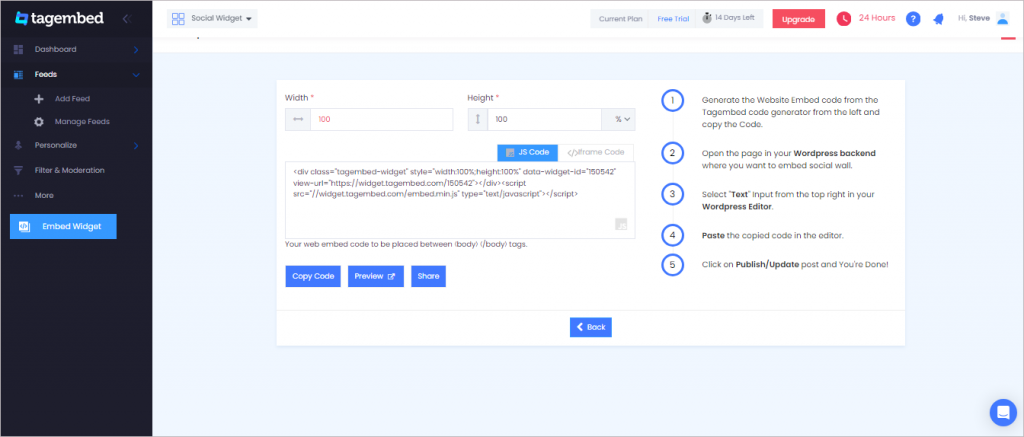This screenshot has width=1024, height=437.
Task: Expand the Dashboard submenu chevron
Action: coord(136,49)
